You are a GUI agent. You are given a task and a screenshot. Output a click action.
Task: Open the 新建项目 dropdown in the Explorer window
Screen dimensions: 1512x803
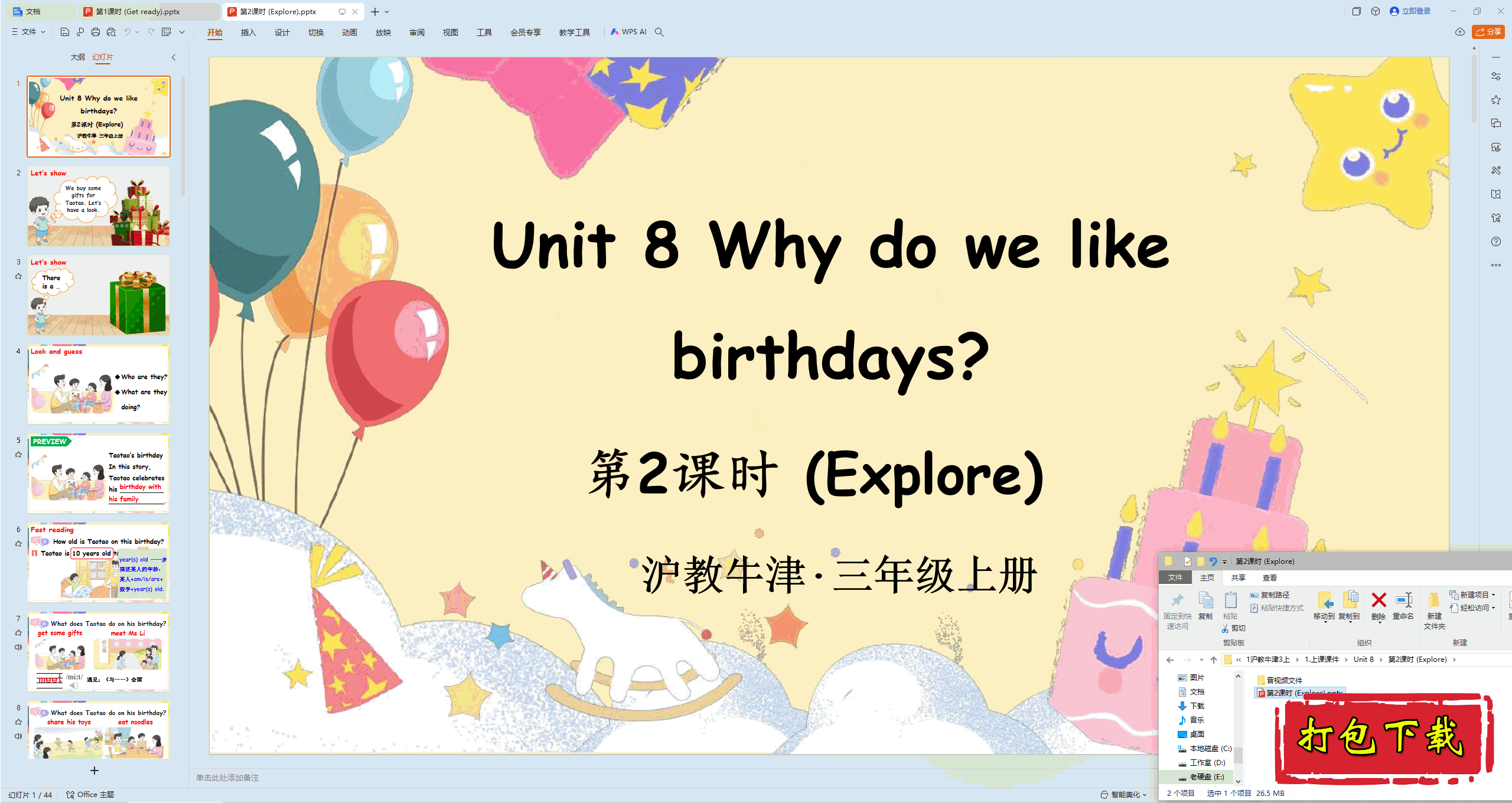(x=1472, y=595)
